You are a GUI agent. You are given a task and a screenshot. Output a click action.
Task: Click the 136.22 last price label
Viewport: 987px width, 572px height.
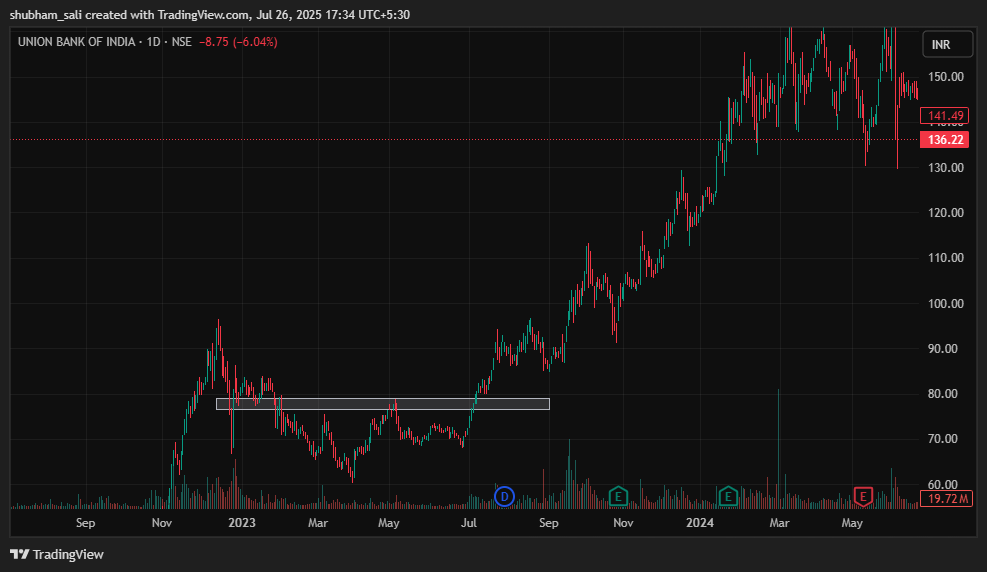click(945, 140)
